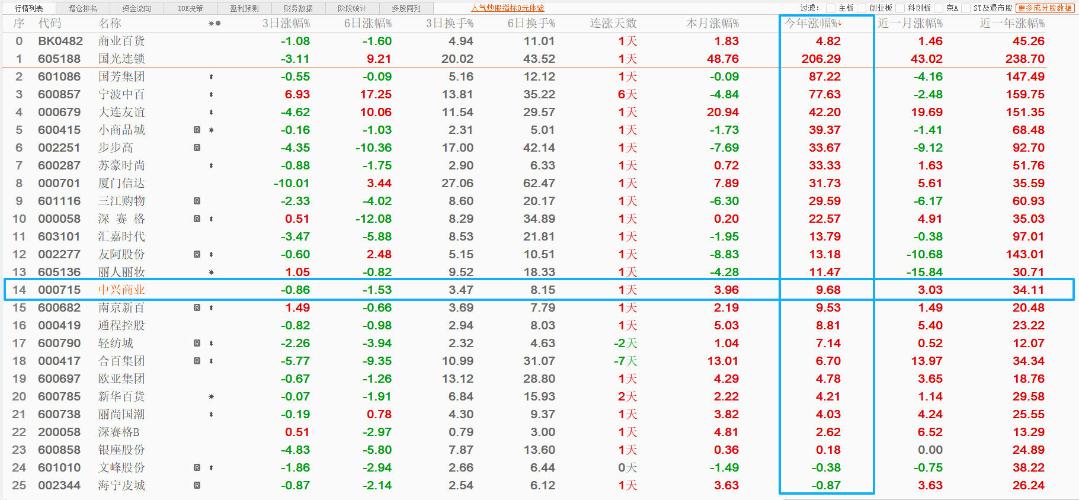
Task: Tick the 创业板 filter checkbox
Action: click(x=863, y=8)
